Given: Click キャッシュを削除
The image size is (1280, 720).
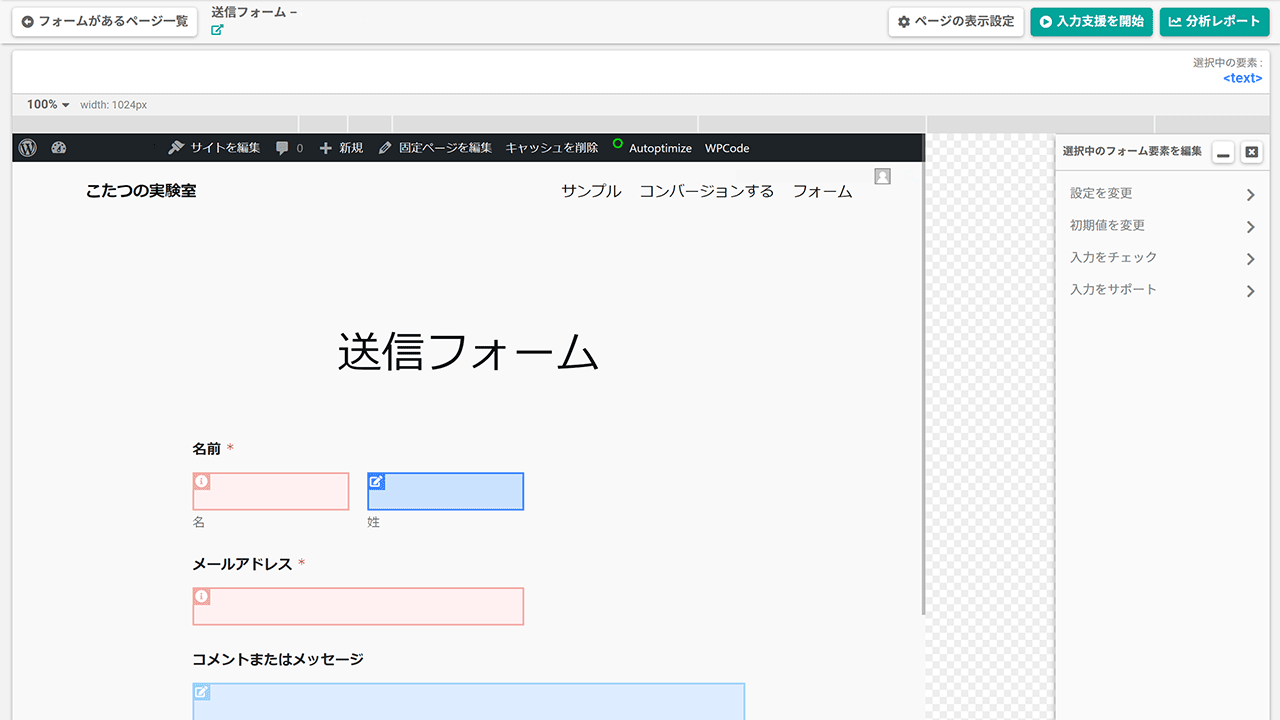Looking at the screenshot, I should coord(552,148).
